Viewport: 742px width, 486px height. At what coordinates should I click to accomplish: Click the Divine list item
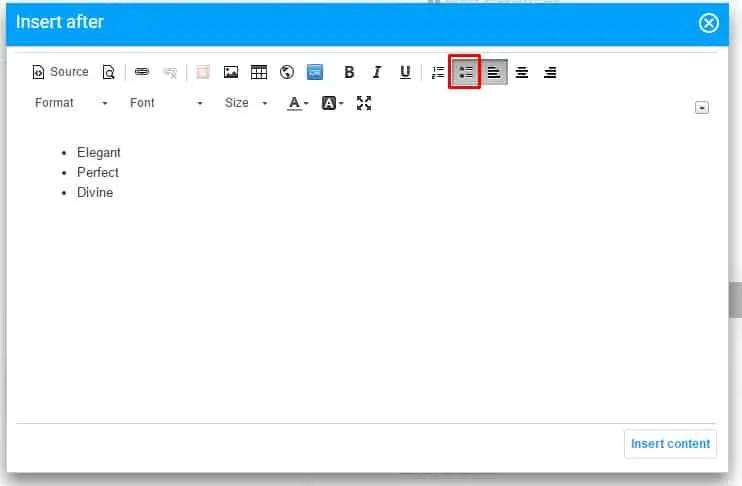(95, 192)
